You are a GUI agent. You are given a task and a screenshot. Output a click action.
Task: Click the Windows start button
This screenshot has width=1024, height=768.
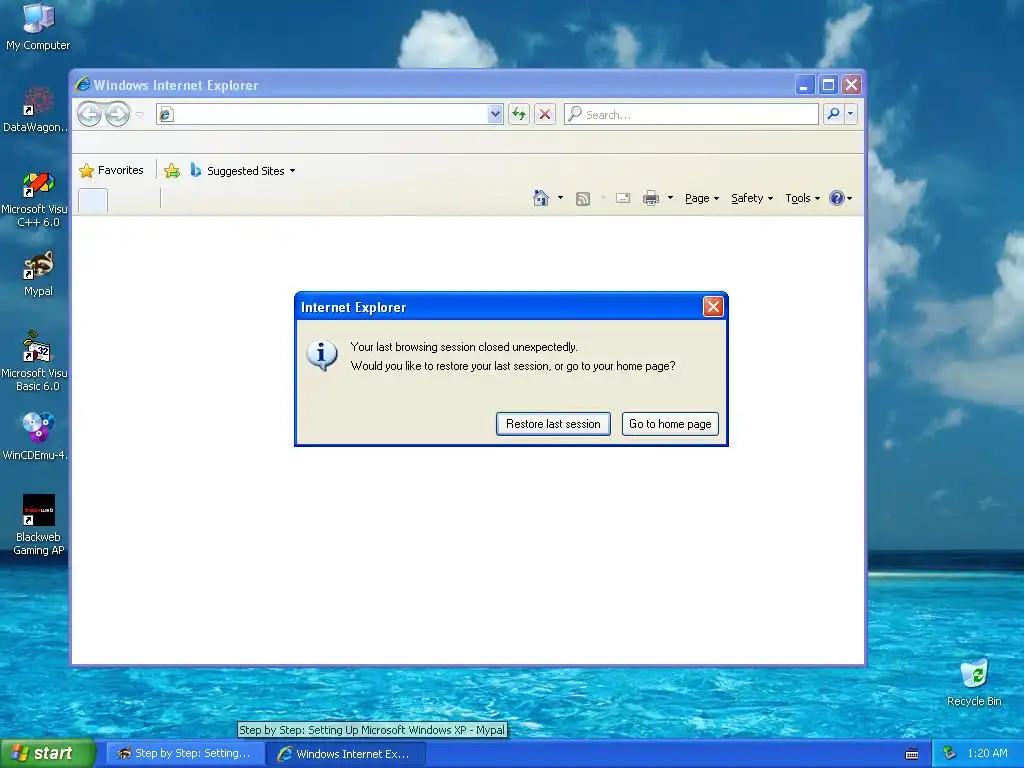(x=47, y=753)
